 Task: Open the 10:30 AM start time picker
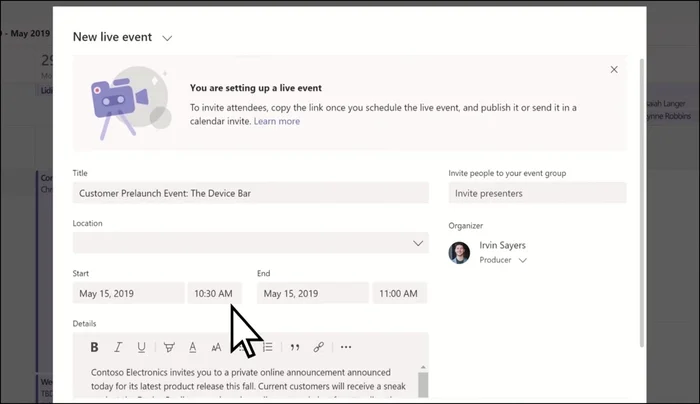point(214,293)
